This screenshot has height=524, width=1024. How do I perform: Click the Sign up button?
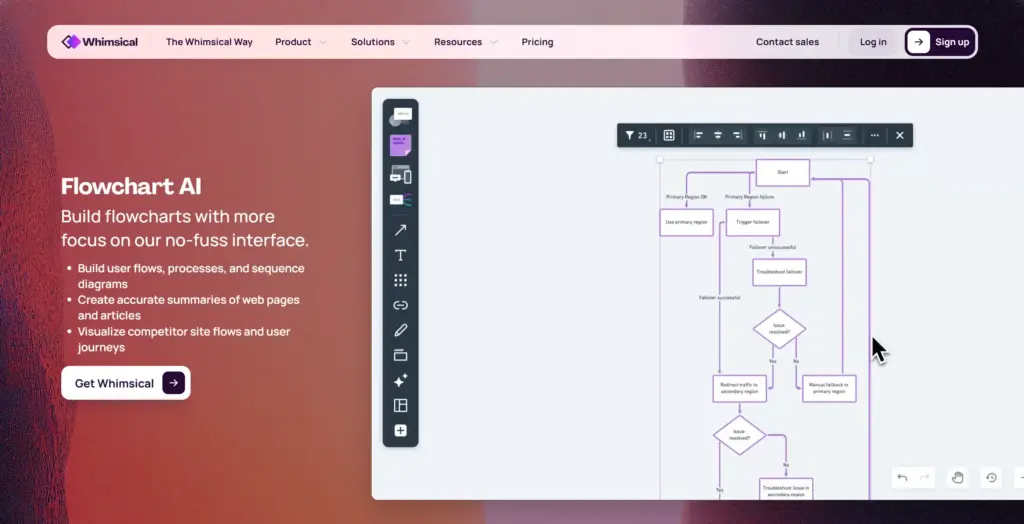point(940,42)
